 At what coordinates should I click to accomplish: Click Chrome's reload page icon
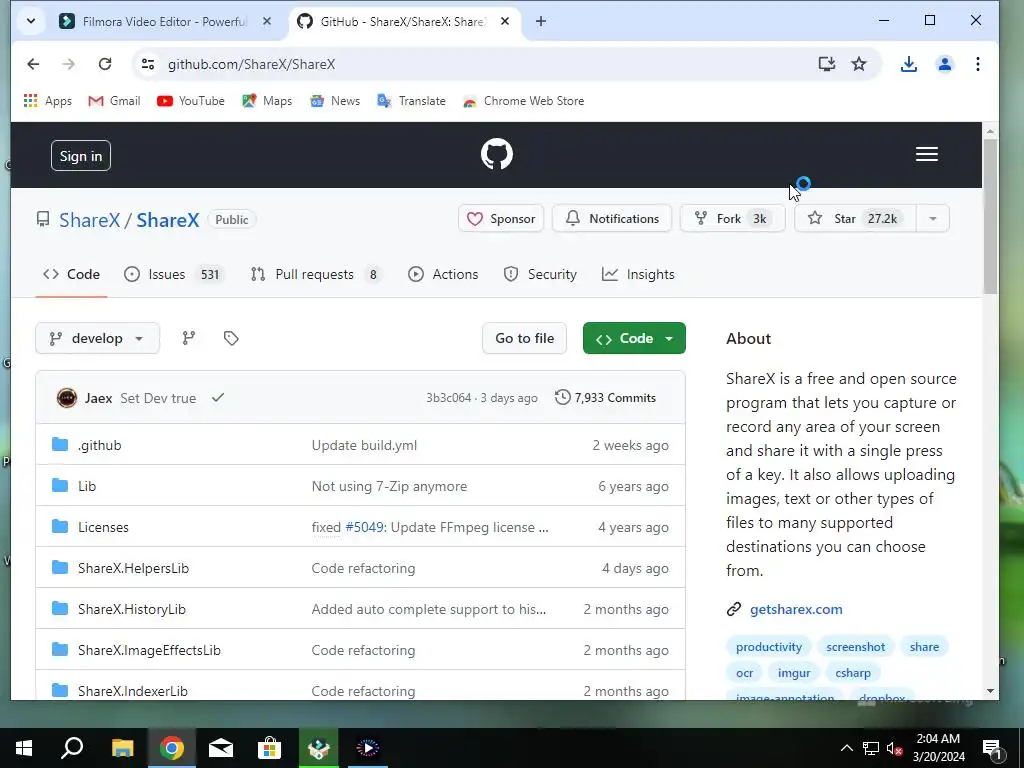point(104,64)
